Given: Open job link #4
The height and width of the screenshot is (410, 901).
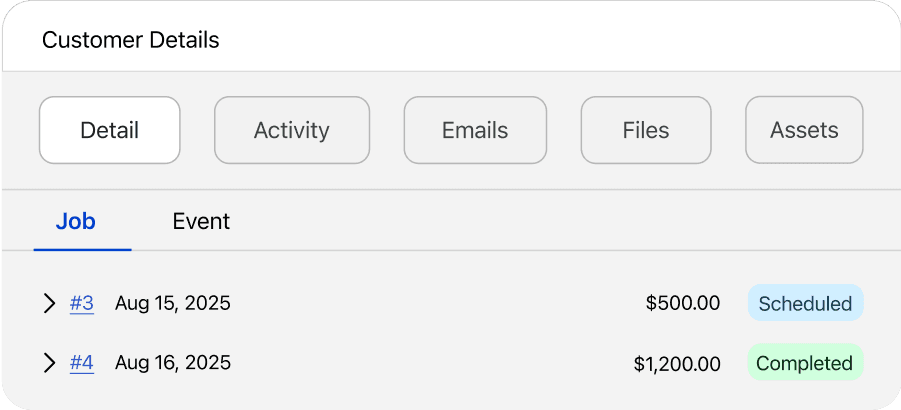Looking at the screenshot, I should point(82,363).
